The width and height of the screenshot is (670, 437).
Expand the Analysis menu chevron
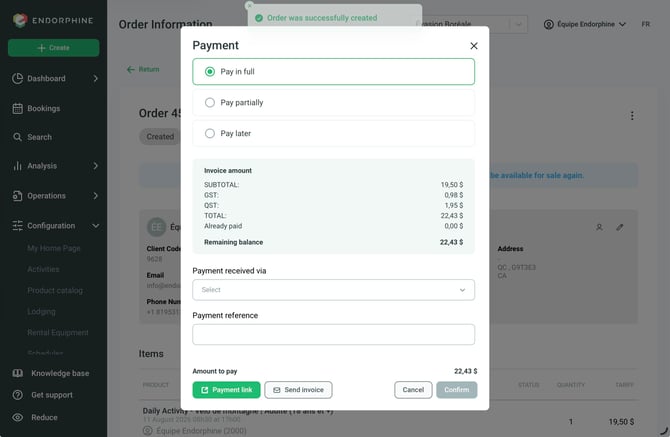(96, 166)
